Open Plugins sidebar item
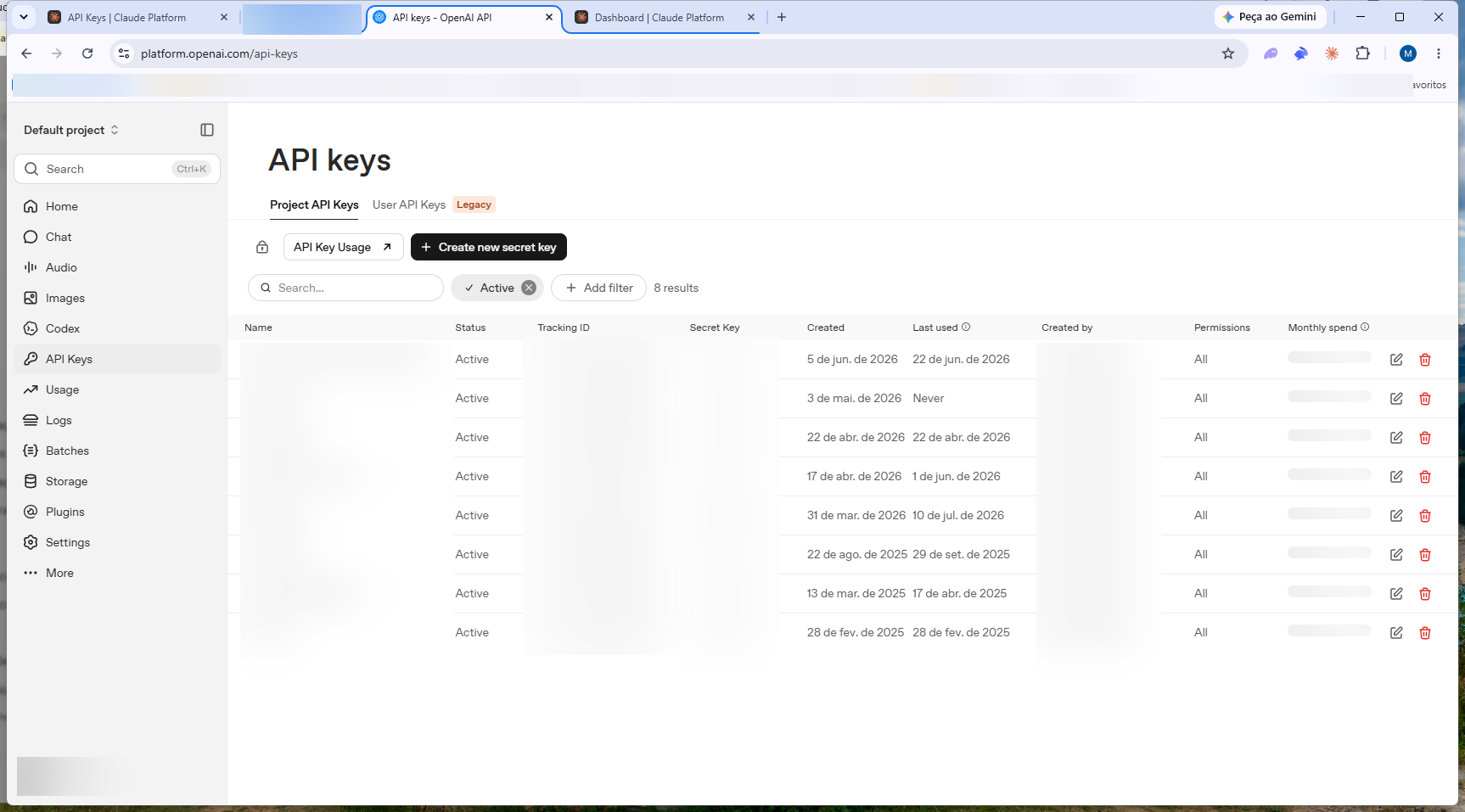Screen dimensions: 1465x812 [x=117, y=512]
